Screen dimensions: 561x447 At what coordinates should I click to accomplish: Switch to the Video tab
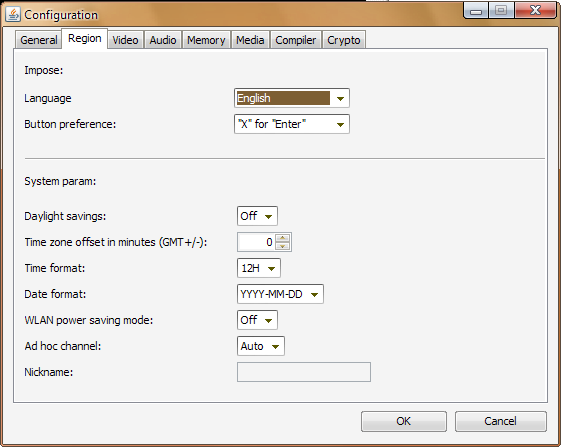coord(125,40)
